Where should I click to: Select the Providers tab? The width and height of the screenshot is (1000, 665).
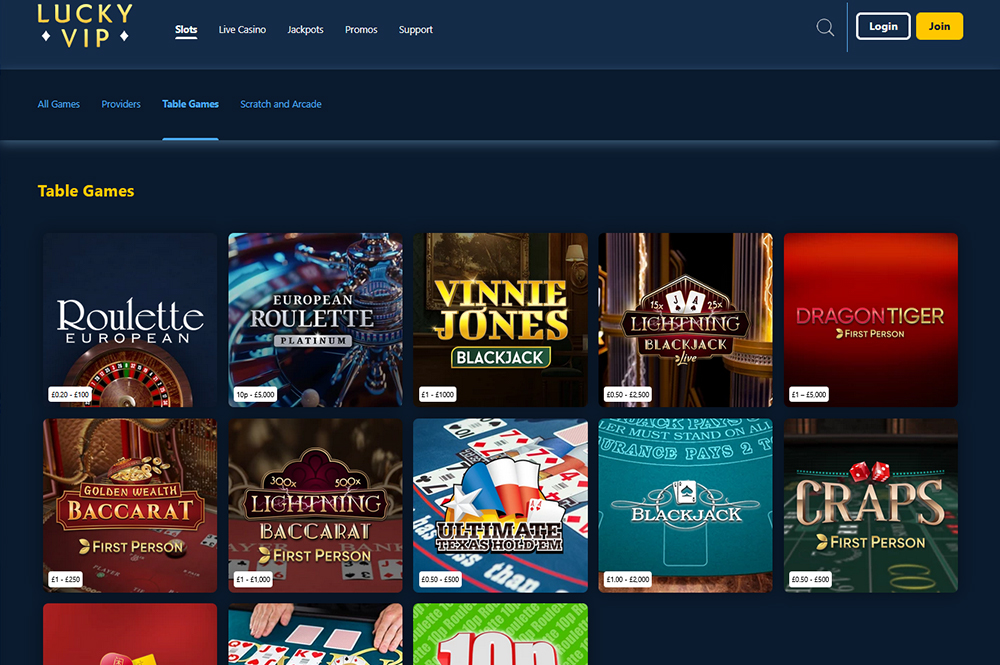point(121,104)
